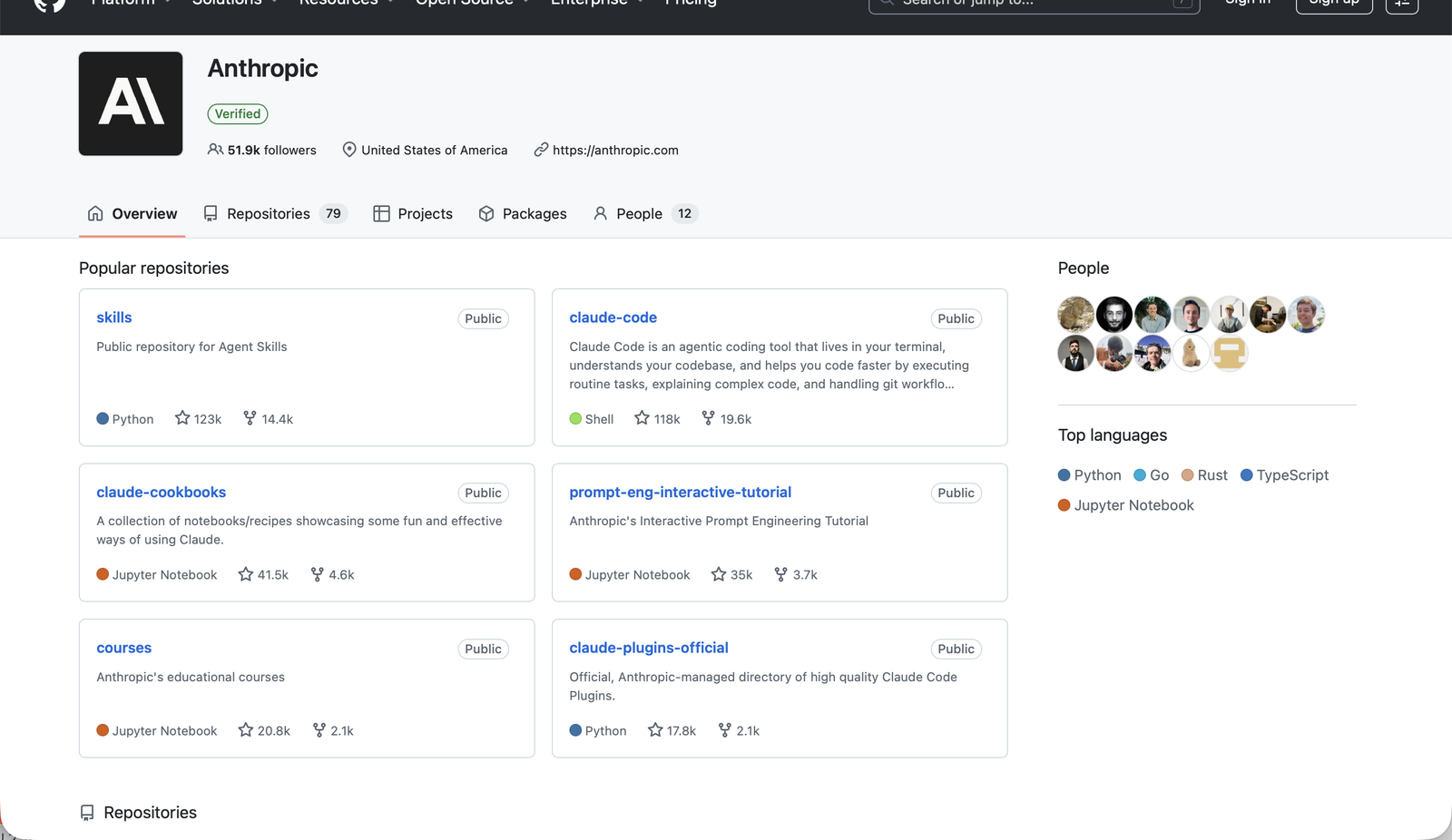Image resolution: width=1452 pixels, height=840 pixels.
Task: Click the star icon on the skills repo
Action: click(183, 418)
